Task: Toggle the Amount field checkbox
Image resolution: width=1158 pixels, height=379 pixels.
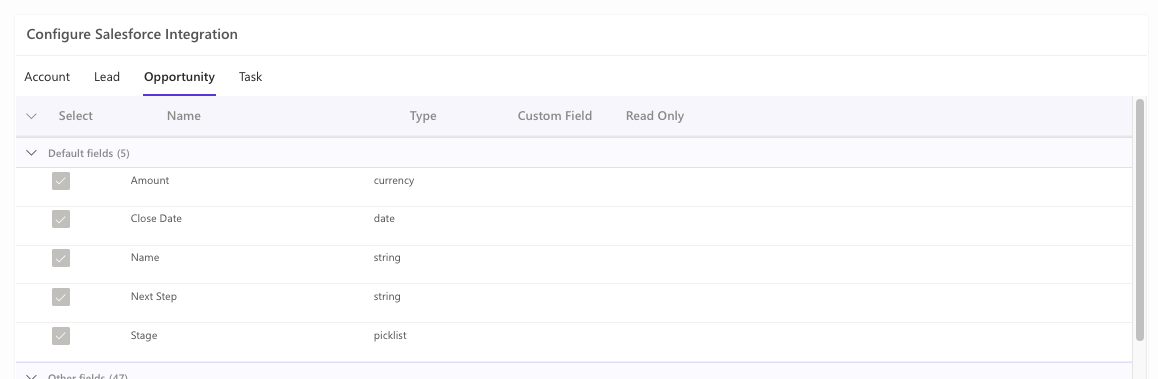Action: 61,181
